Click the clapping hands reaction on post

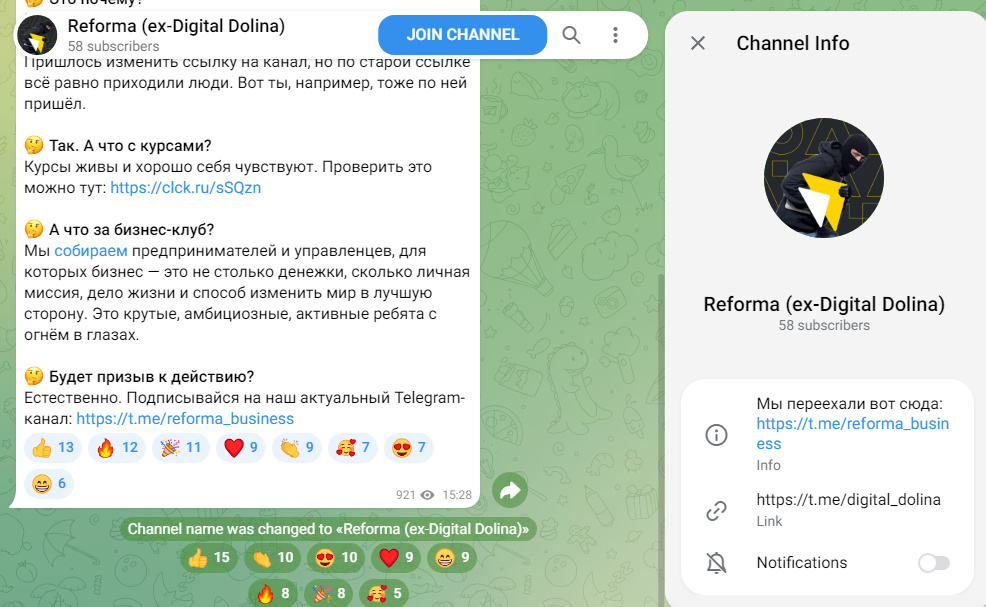click(x=297, y=448)
